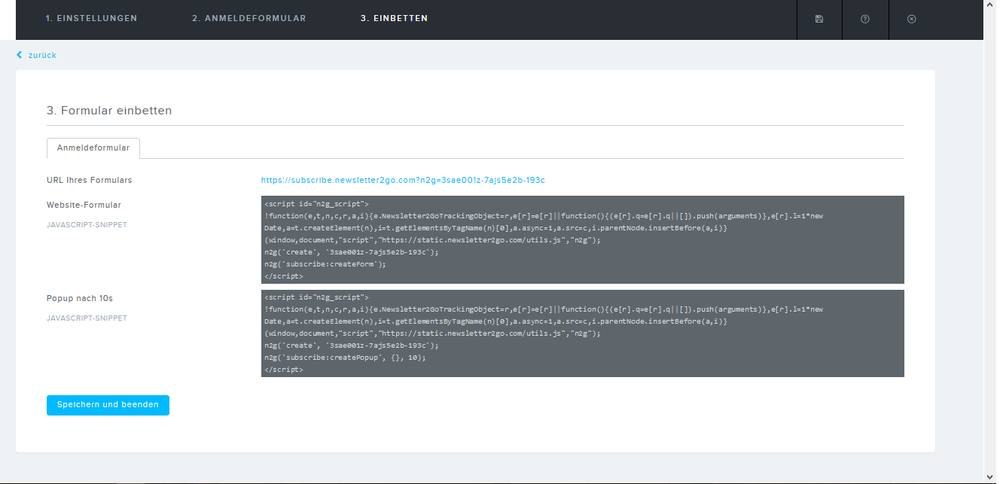The width and height of the screenshot is (1000, 484).
Task: Click JAVASCRIPT-SNIPPET text under Popup nach 10s
Action: (x=87, y=318)
